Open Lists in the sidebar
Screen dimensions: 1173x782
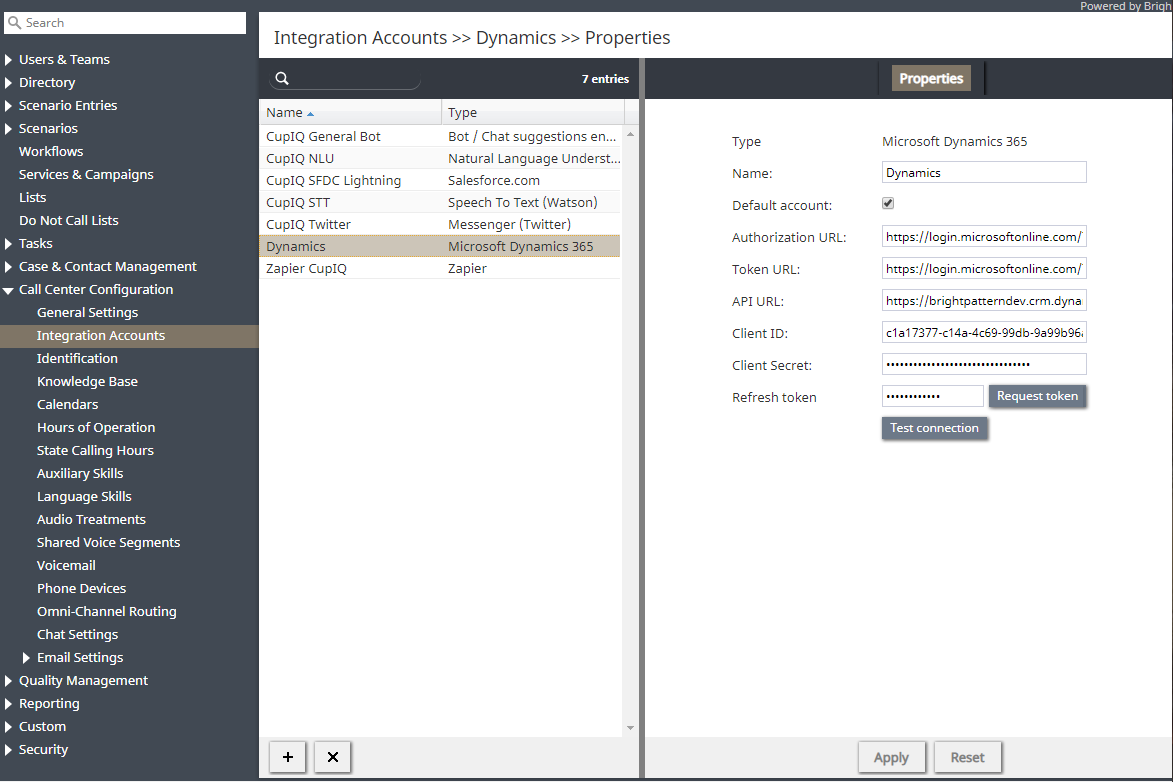[32, 198]
